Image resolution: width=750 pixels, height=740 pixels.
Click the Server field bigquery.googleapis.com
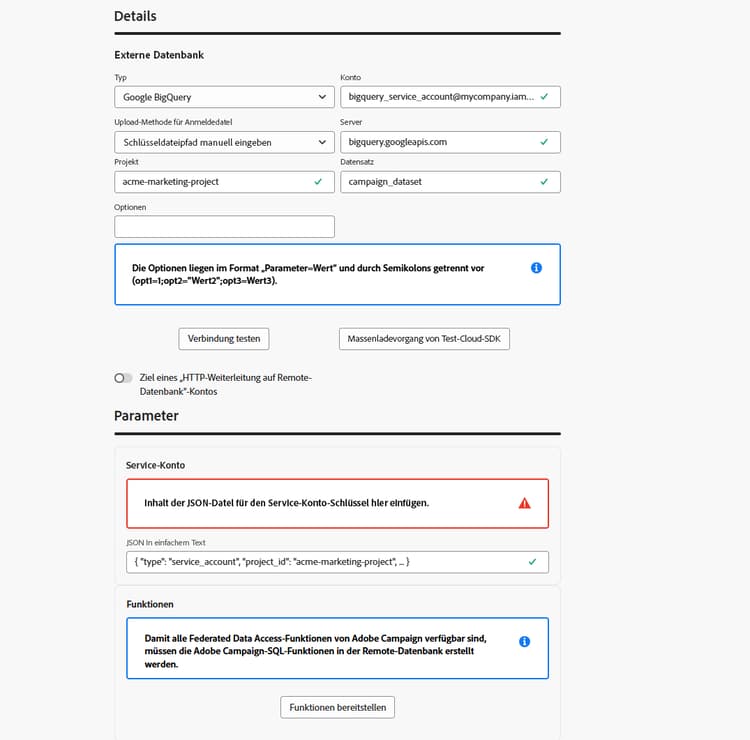click(x=450, y=143)
